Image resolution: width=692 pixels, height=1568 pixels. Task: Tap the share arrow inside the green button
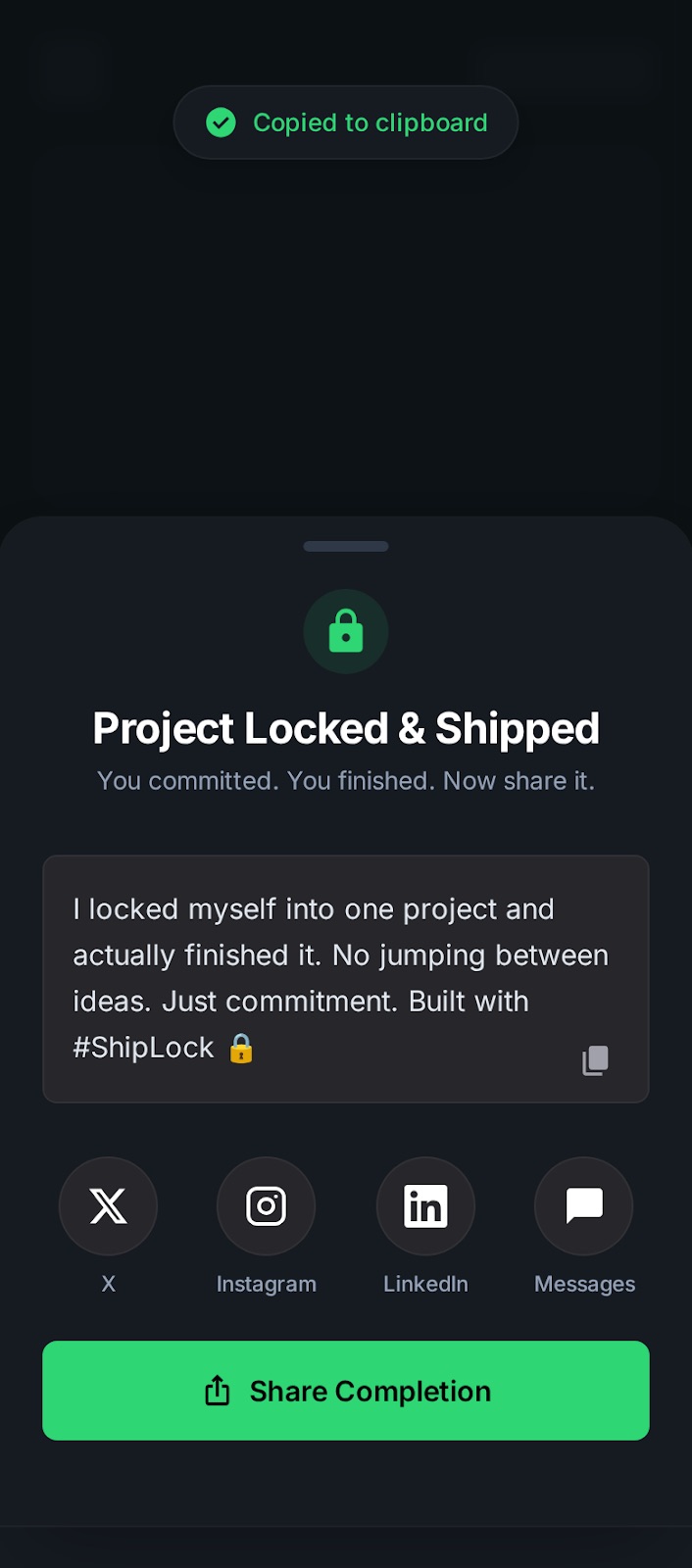218,1391
